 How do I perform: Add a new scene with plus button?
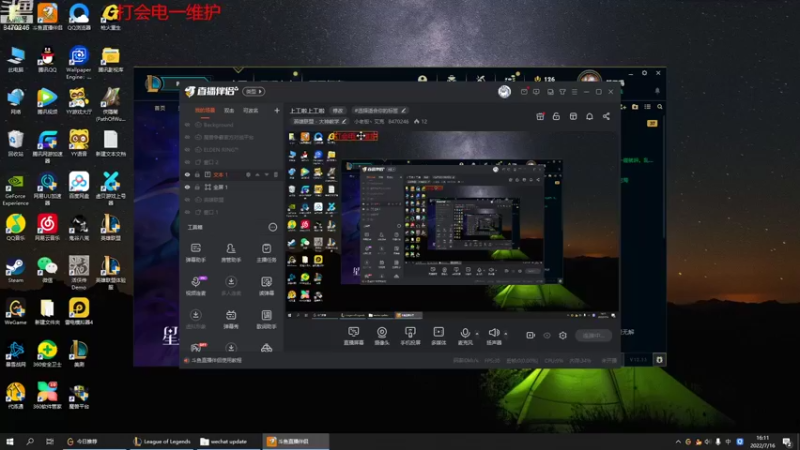277,110
